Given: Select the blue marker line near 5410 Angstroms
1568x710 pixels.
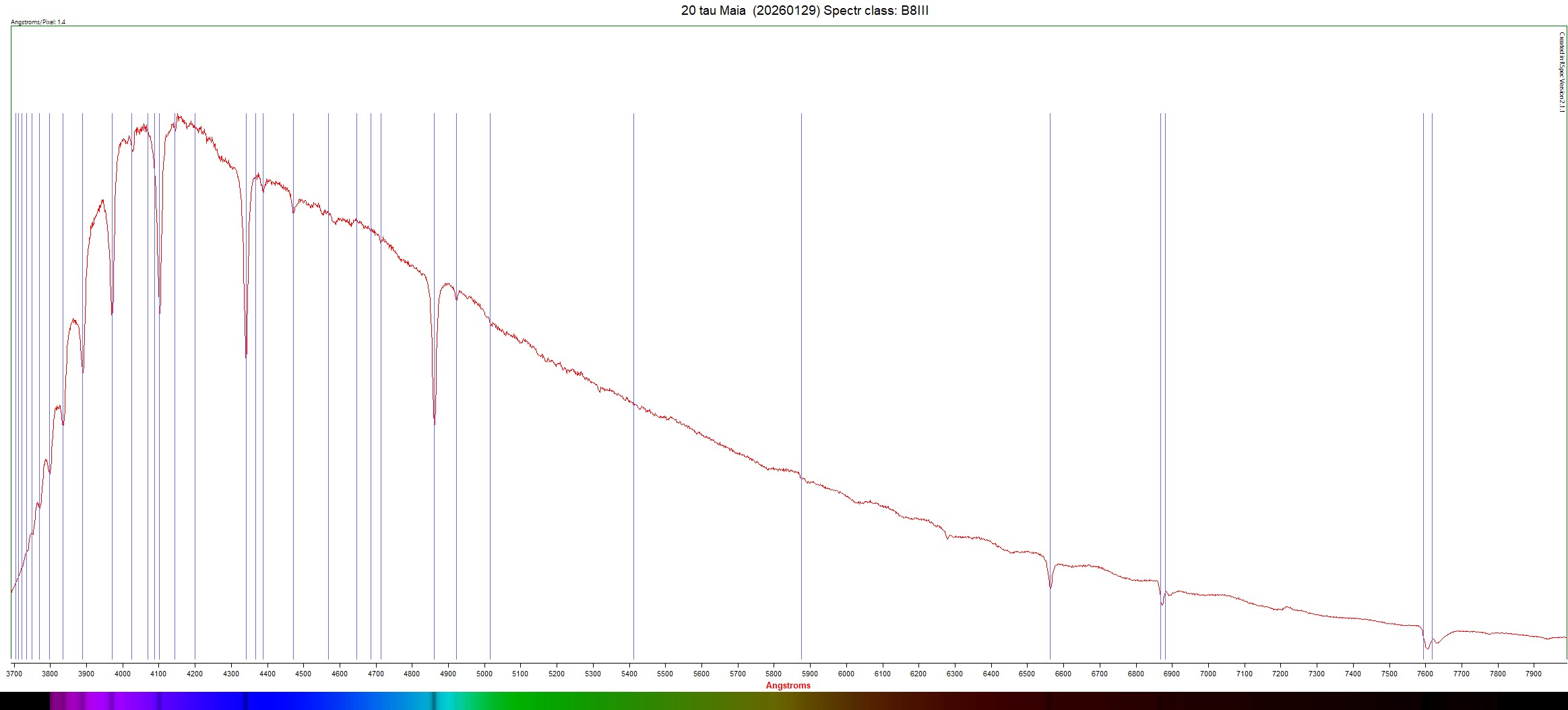Looking at the screenshot, I should pos(633,269).
